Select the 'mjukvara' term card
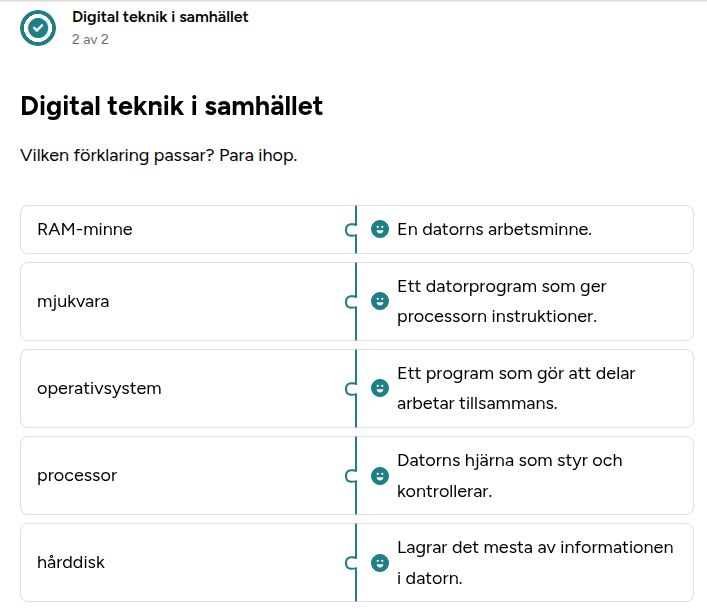The image size is (707, 615). click(187, 301)
